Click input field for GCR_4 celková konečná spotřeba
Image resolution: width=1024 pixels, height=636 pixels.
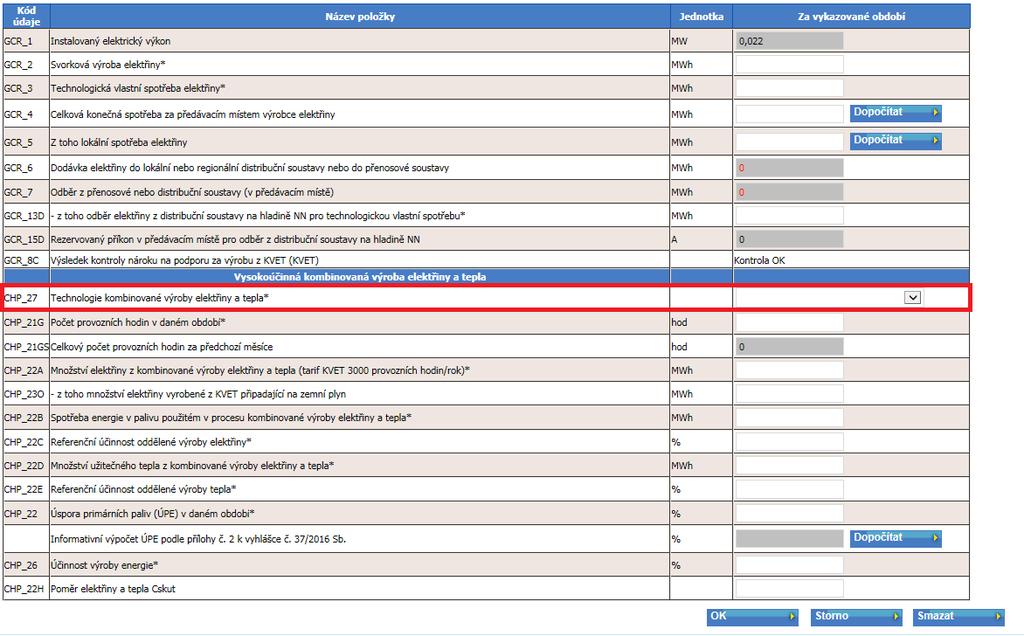coord(789,114)
